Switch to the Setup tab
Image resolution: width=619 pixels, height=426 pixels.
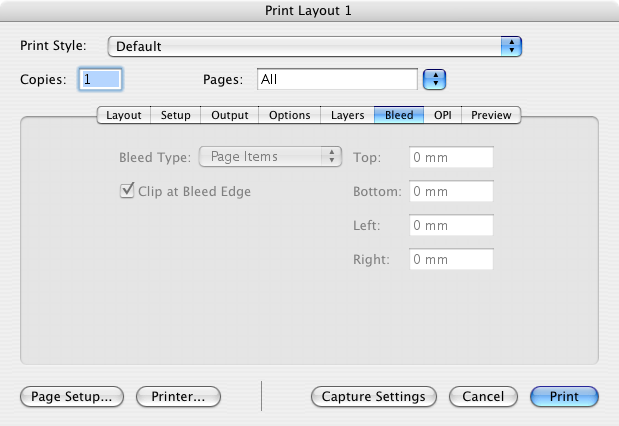[176, 115]
